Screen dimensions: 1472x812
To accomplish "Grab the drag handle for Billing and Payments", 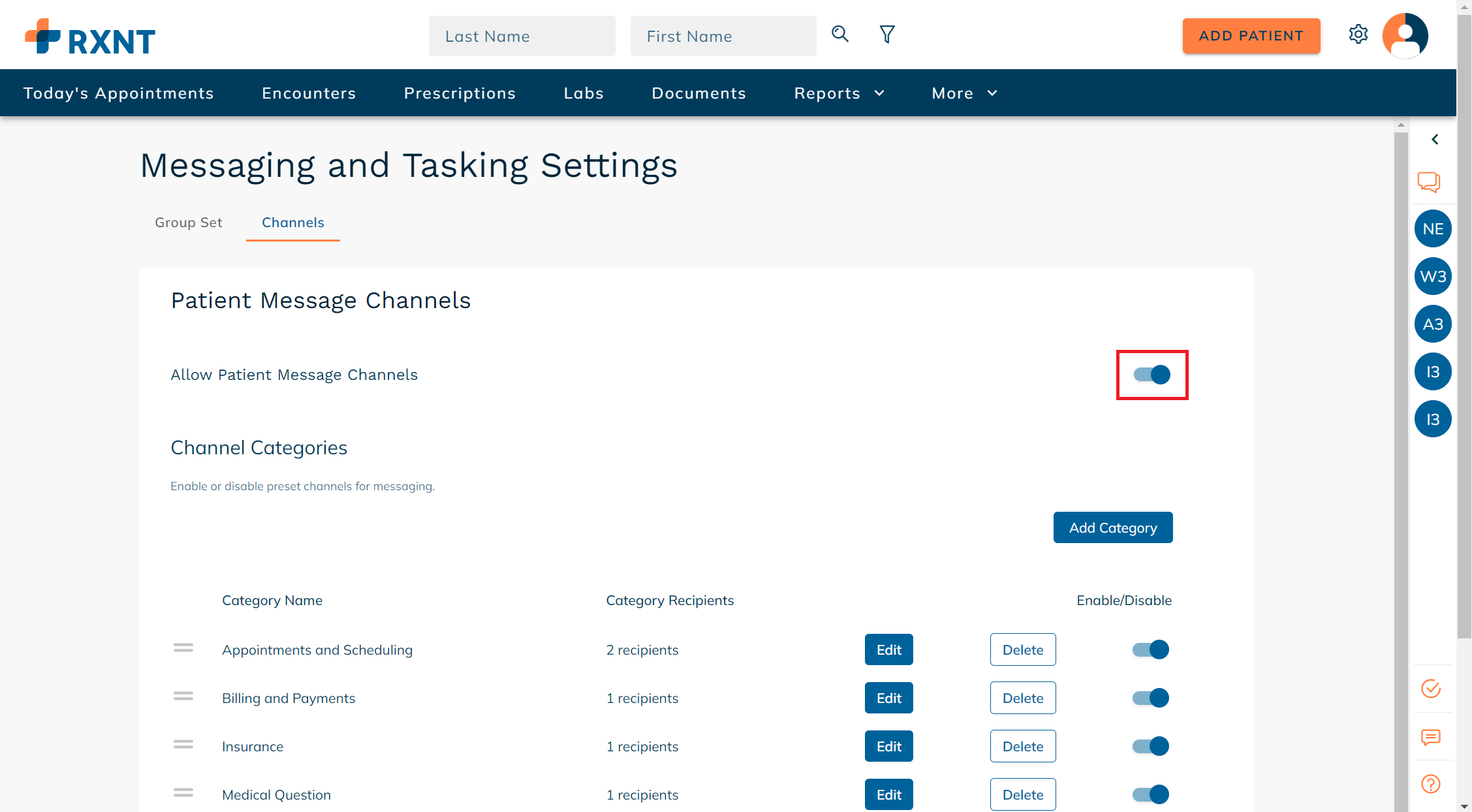I will tap(183, 696).
